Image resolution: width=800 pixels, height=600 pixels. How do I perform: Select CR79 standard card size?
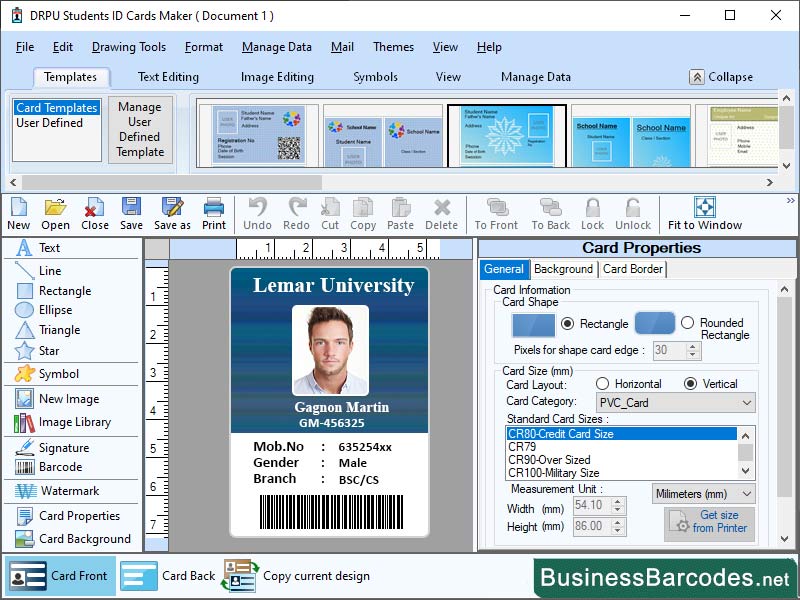(x=540, y=447)
